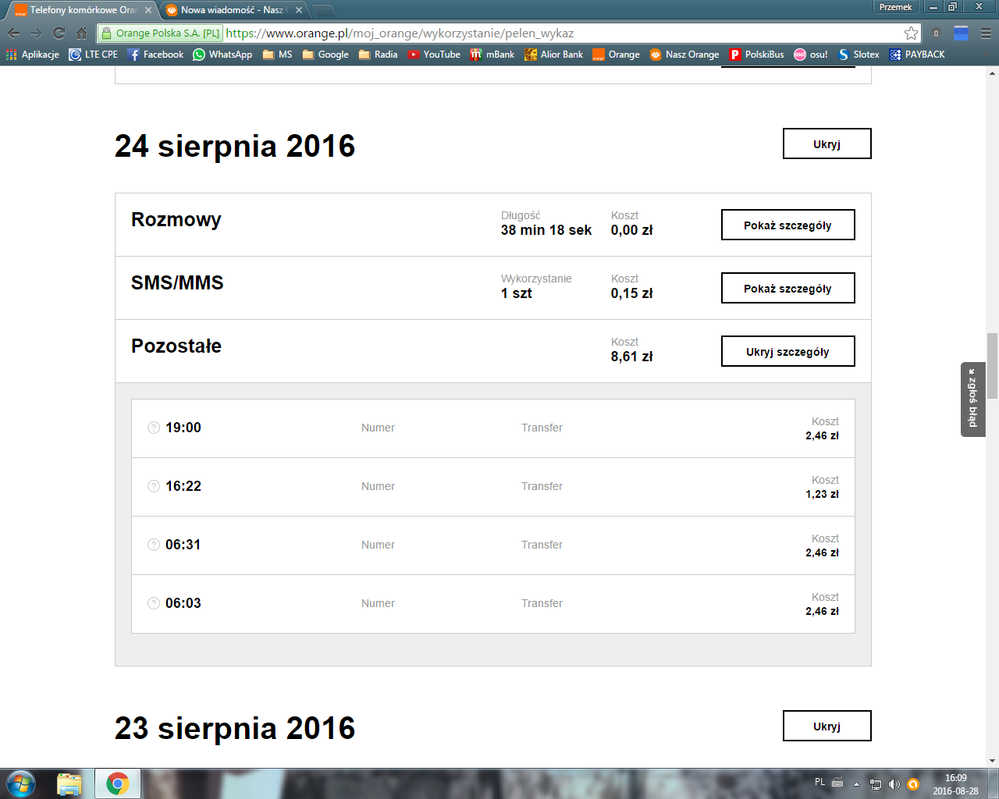Open the Orange bookmark
This screenshot has width=999, height=799.
(x=616, y=55)
